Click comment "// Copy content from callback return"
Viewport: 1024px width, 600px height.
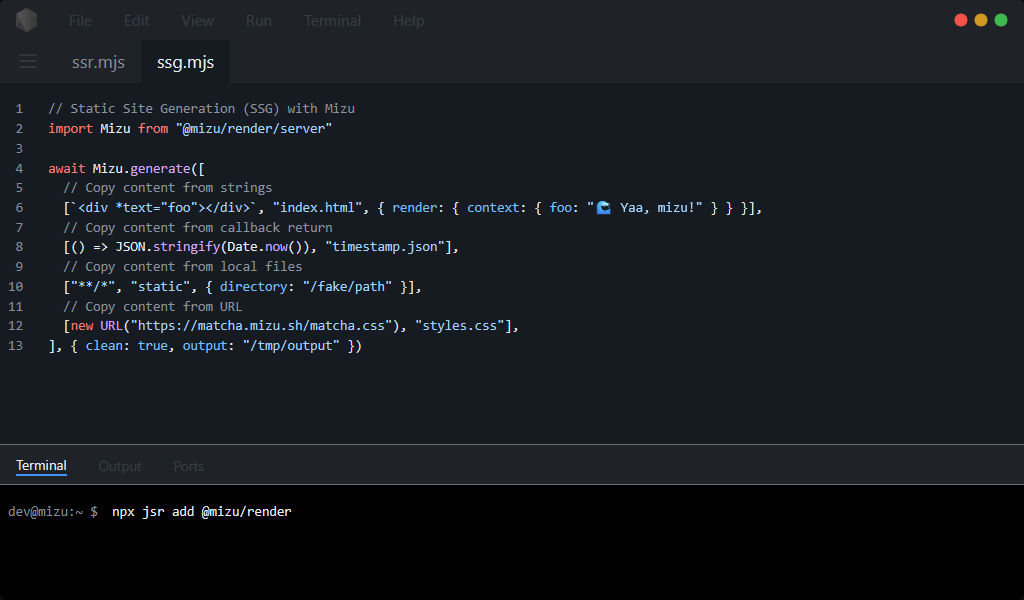coord(198,227)
